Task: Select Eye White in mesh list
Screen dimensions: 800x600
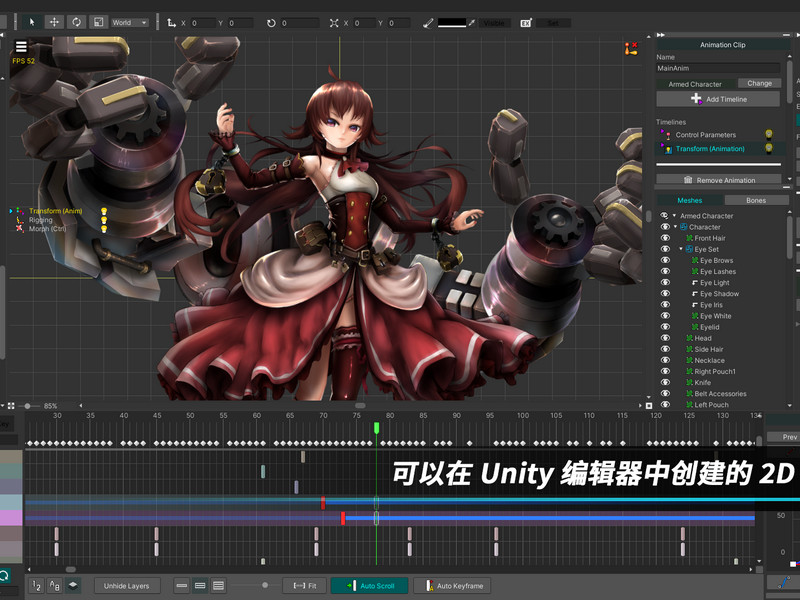Action: coord(715,316)
